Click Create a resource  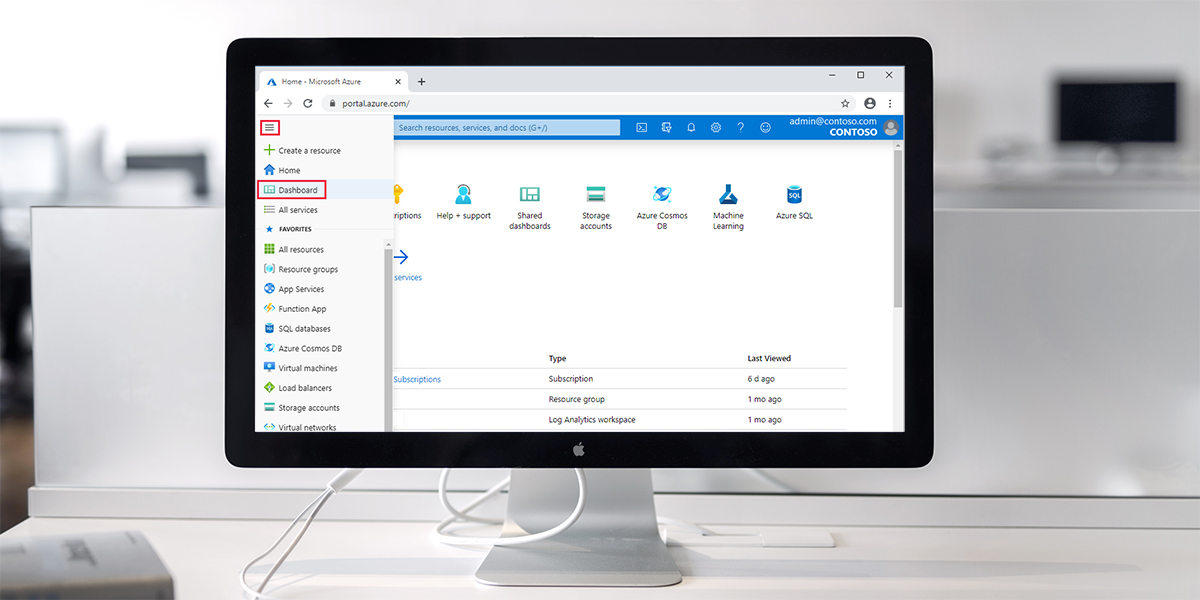(x=308, y=151)
